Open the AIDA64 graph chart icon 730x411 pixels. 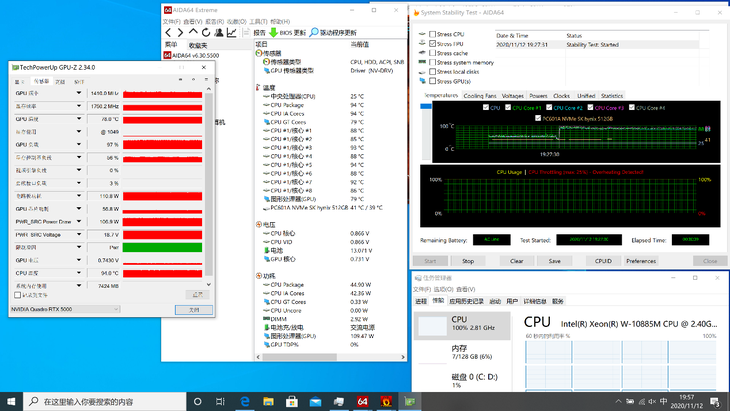pos(232,33)
